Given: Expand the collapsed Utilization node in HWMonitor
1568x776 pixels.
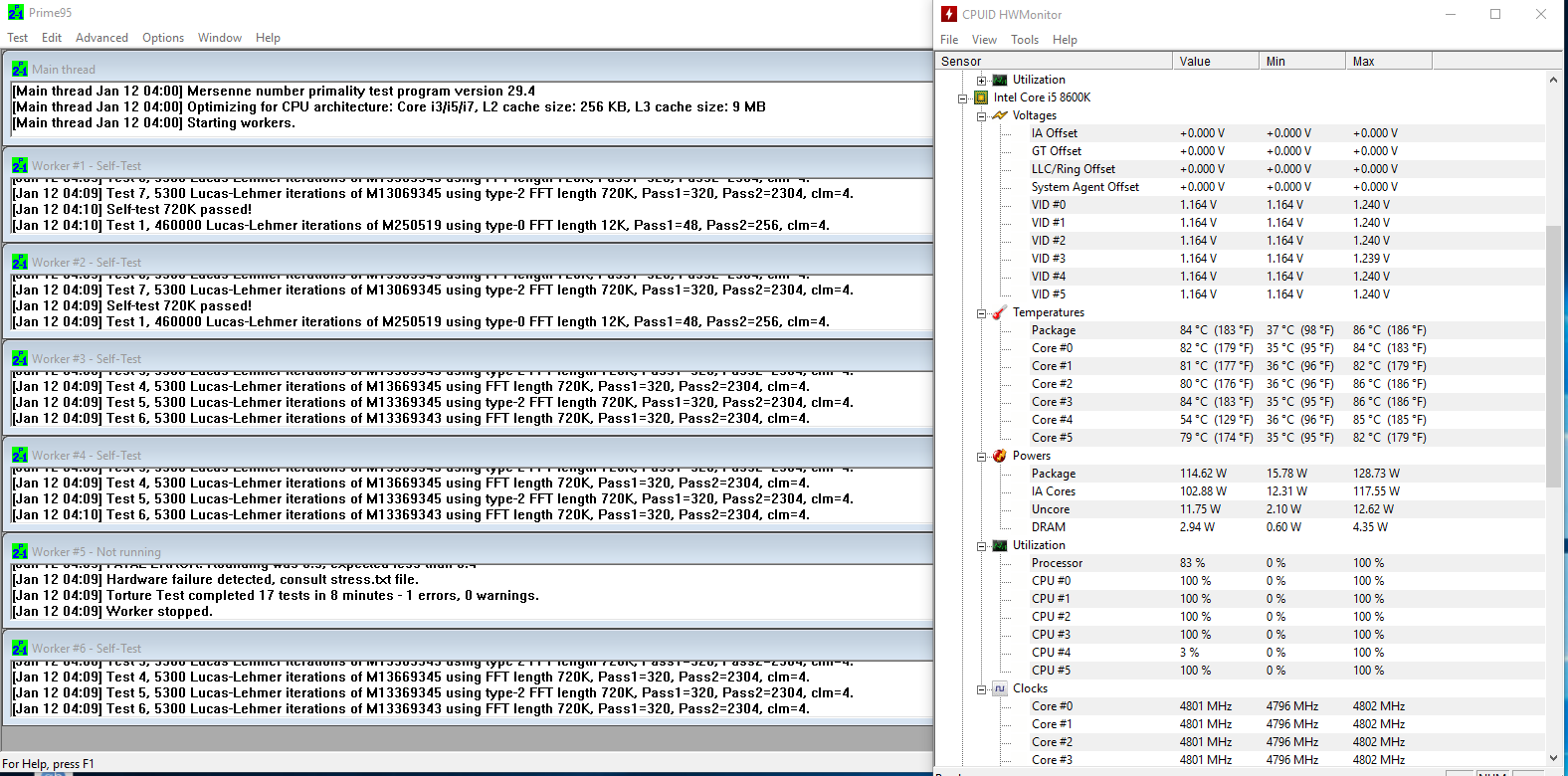Looking at the screenshot, I should (x=981, y=80).
